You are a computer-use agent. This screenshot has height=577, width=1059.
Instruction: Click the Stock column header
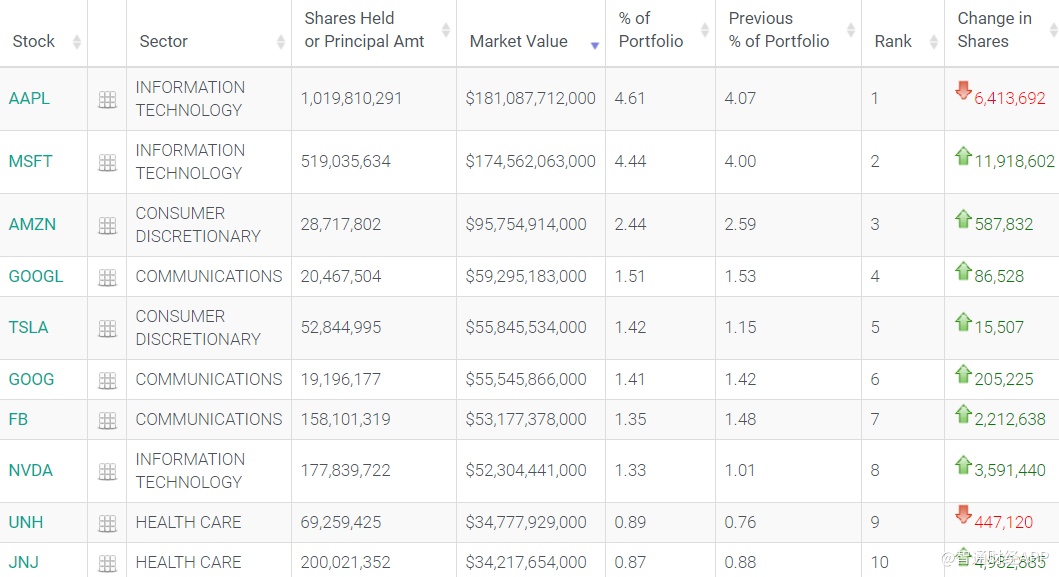click(34, 41)
